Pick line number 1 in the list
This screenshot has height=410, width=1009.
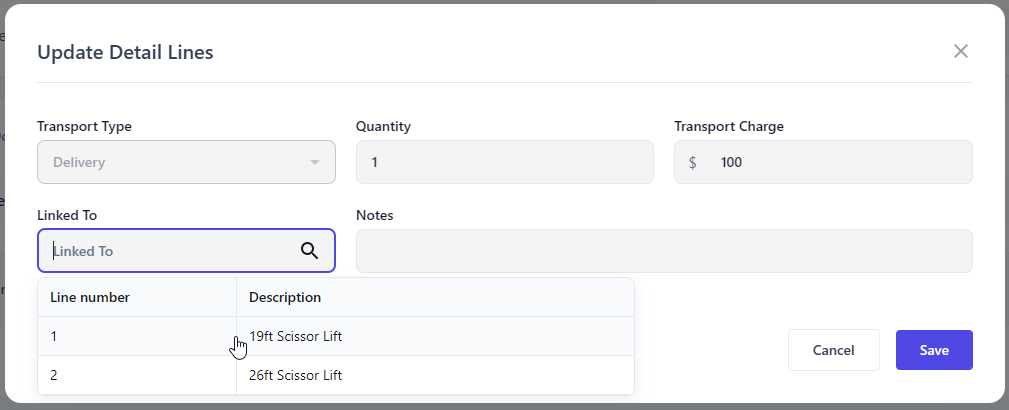pyautogui.click(x=54, y=336)
